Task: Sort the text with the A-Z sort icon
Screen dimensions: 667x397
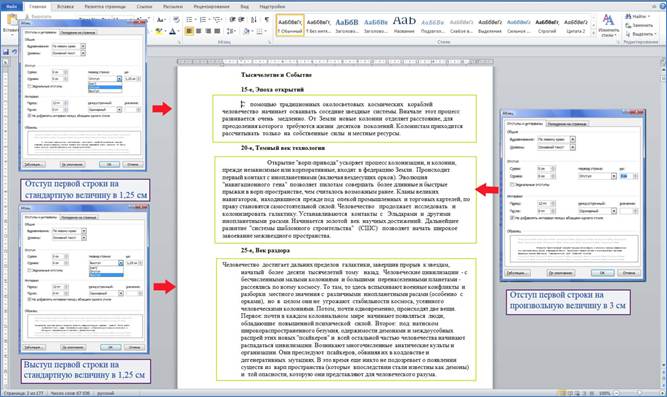Action: click(x=254, y=20)
